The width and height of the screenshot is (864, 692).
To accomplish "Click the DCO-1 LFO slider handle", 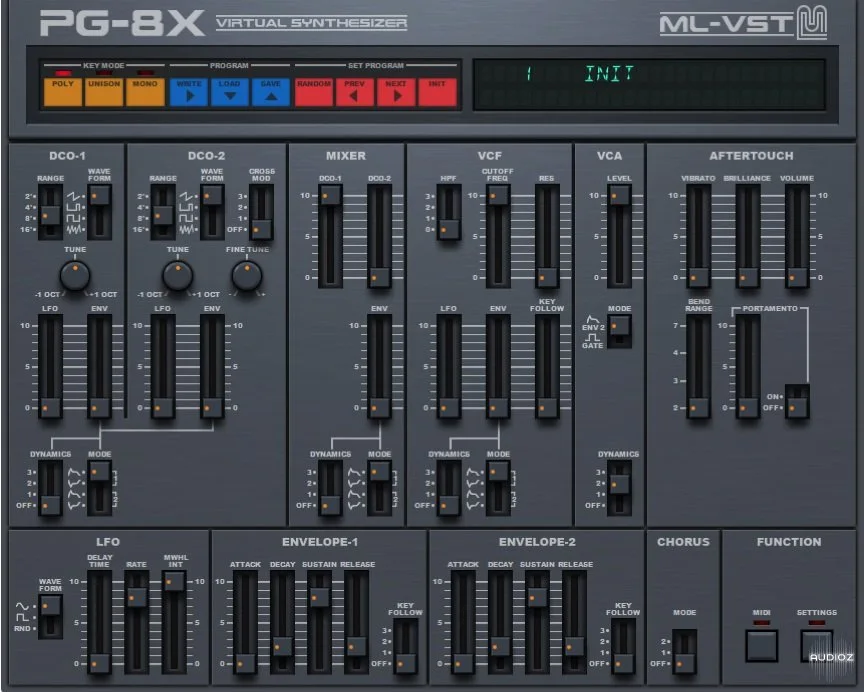I will pos(50,408).
